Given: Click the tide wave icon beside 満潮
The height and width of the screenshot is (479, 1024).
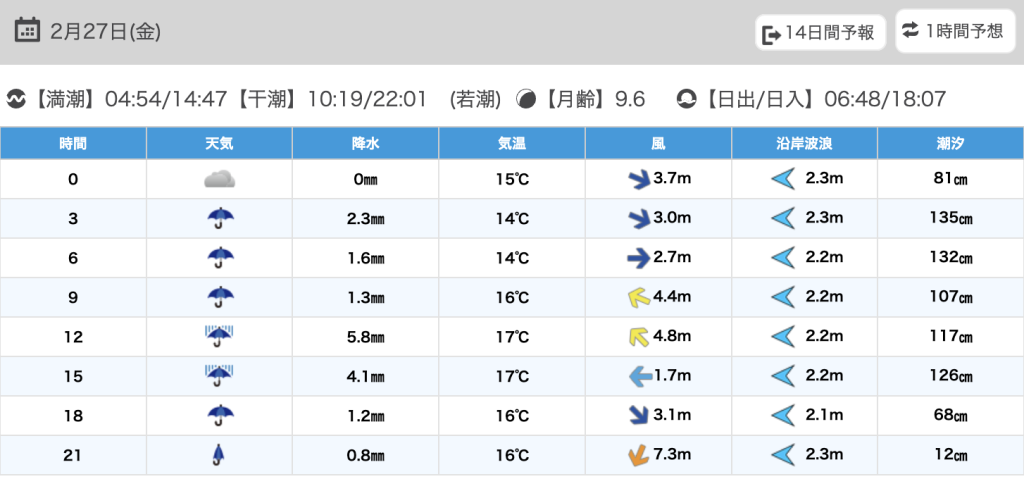Looking at the screenshot, I should pyautogui.click(x=17, y=99).
